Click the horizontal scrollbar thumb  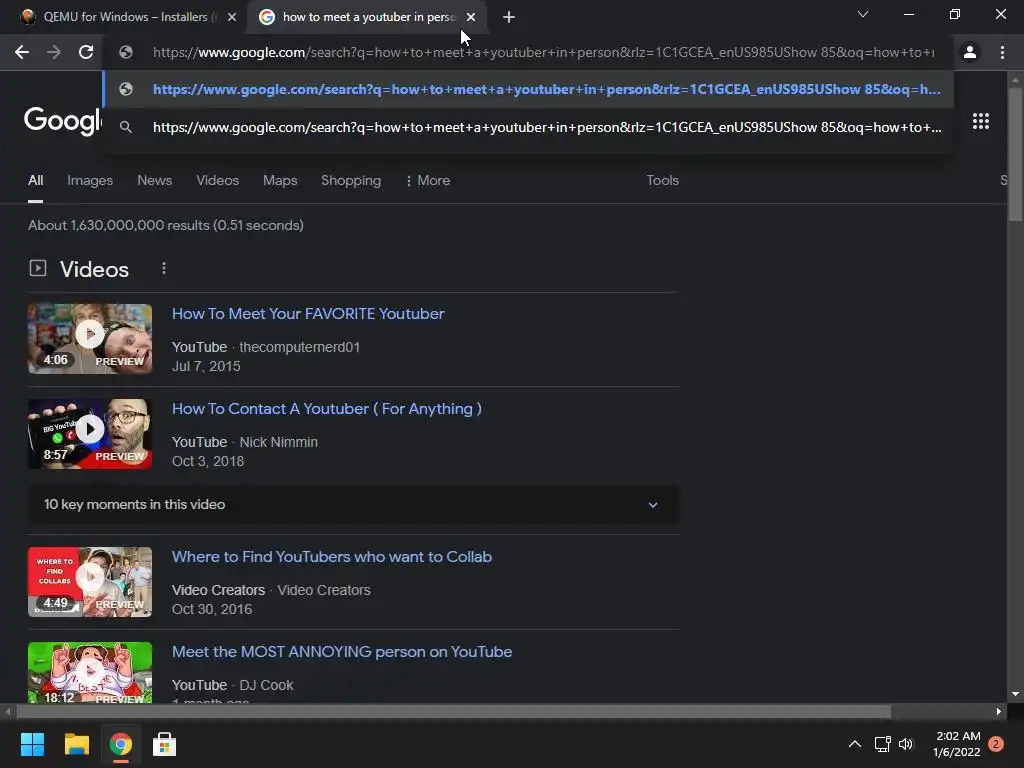(x=453, y=712)
